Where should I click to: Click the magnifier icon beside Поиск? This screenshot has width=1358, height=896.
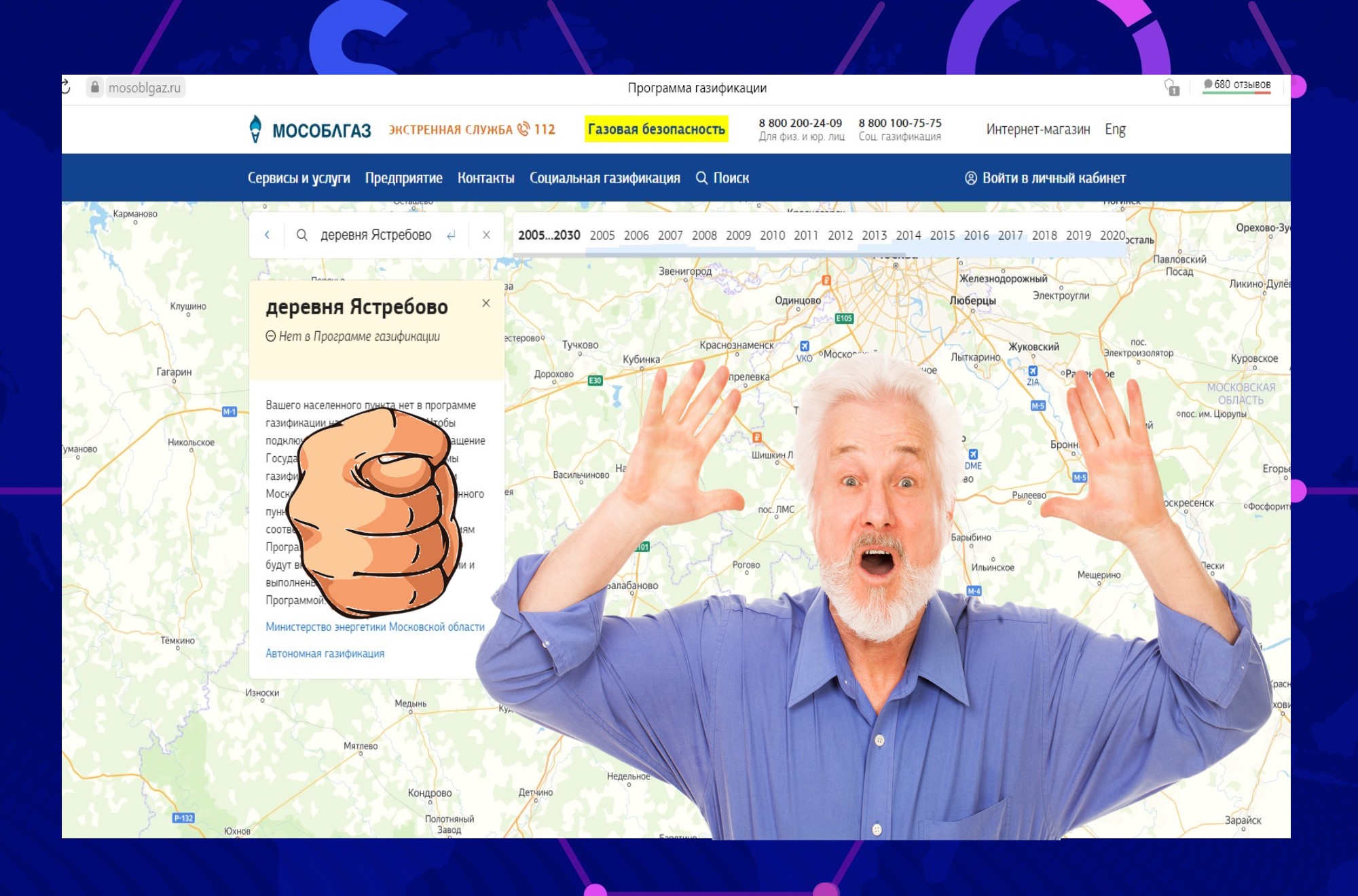(701, 178)
